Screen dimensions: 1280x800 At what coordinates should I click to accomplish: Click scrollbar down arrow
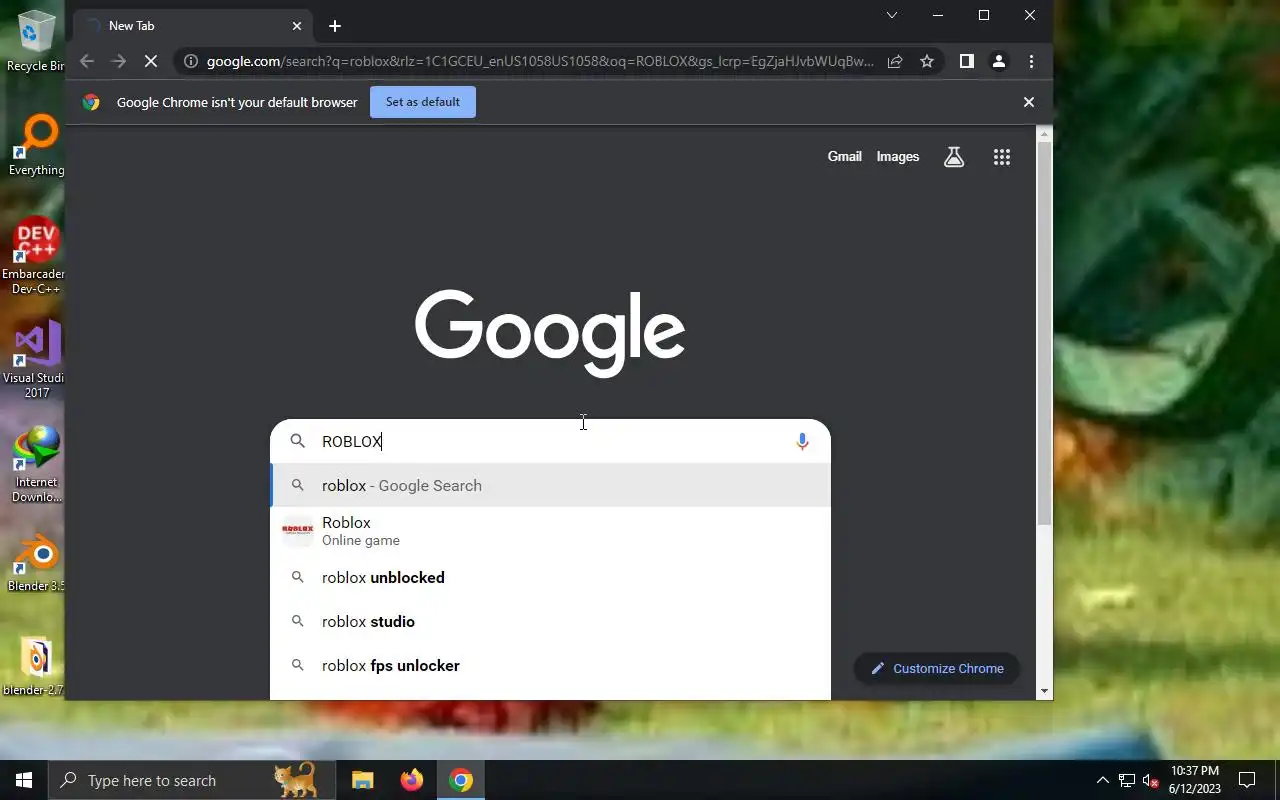[1044, 690]
